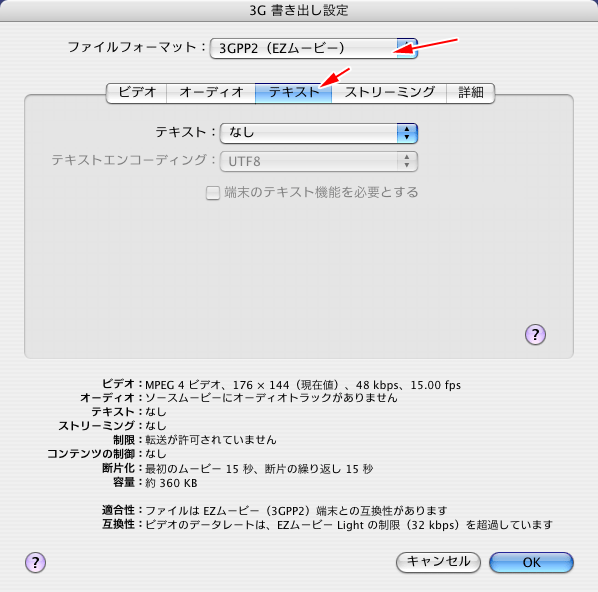Click the help icon inside the tab panel

(535, 335)
